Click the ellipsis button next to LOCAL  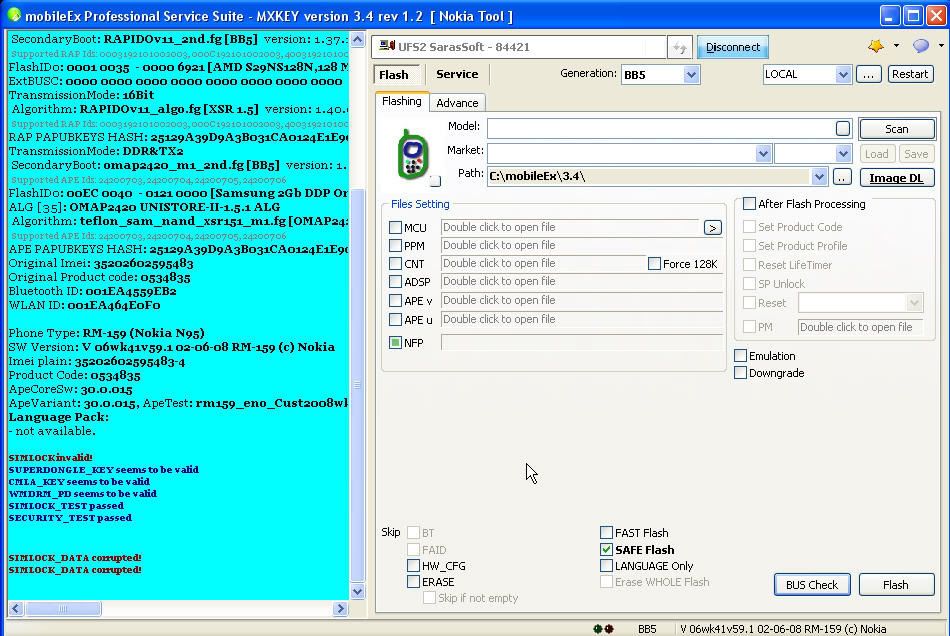868,74
